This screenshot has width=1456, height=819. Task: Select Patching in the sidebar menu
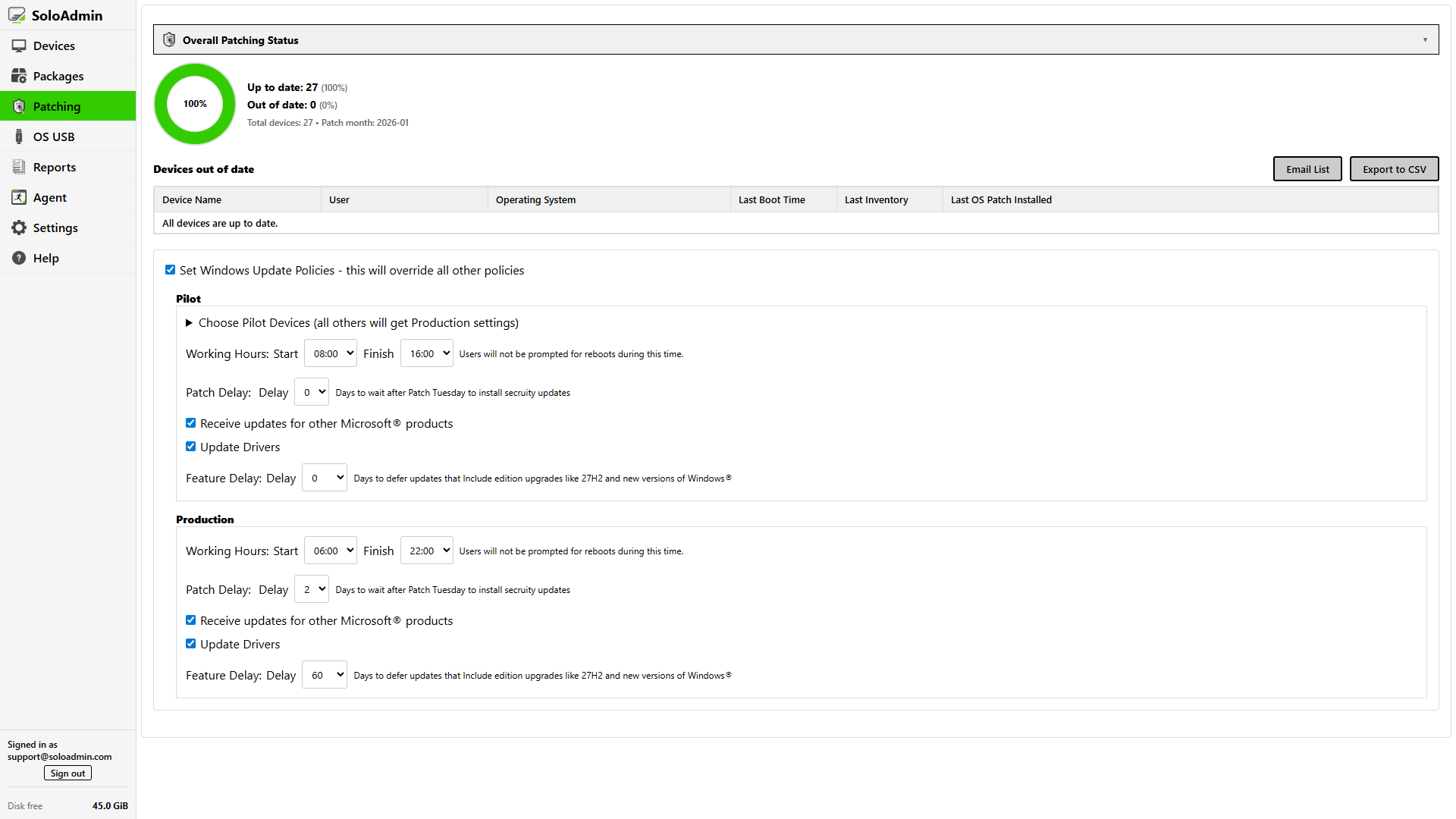[x=57, y=106]
